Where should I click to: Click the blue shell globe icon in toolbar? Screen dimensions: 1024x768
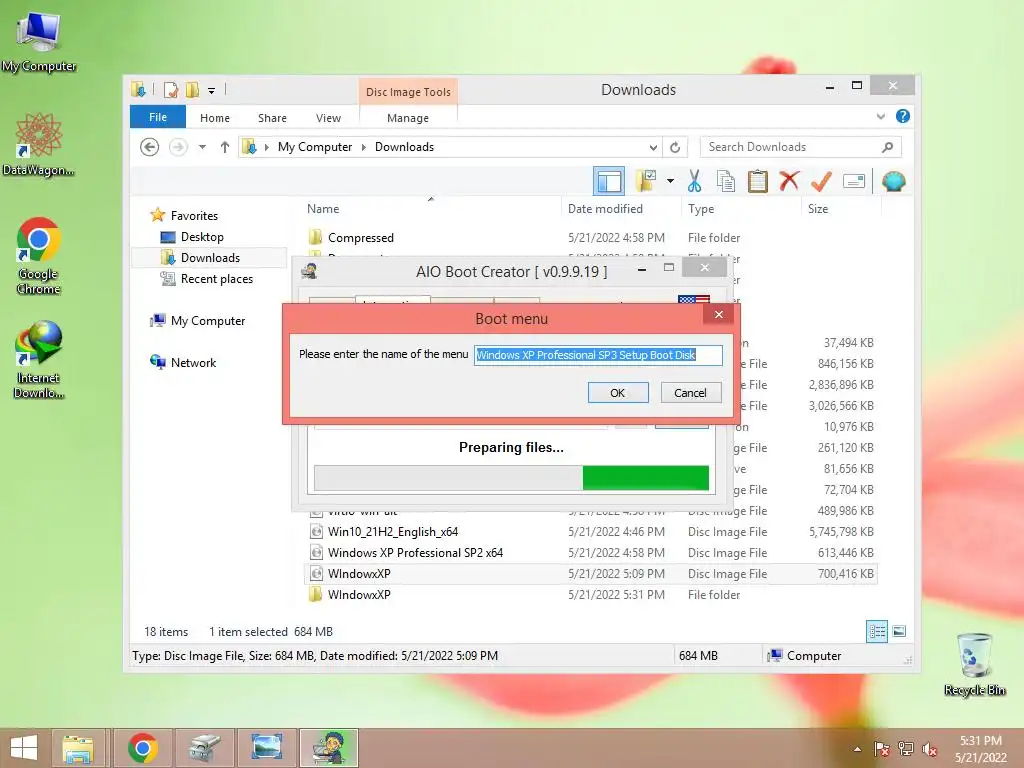[893, 181]
